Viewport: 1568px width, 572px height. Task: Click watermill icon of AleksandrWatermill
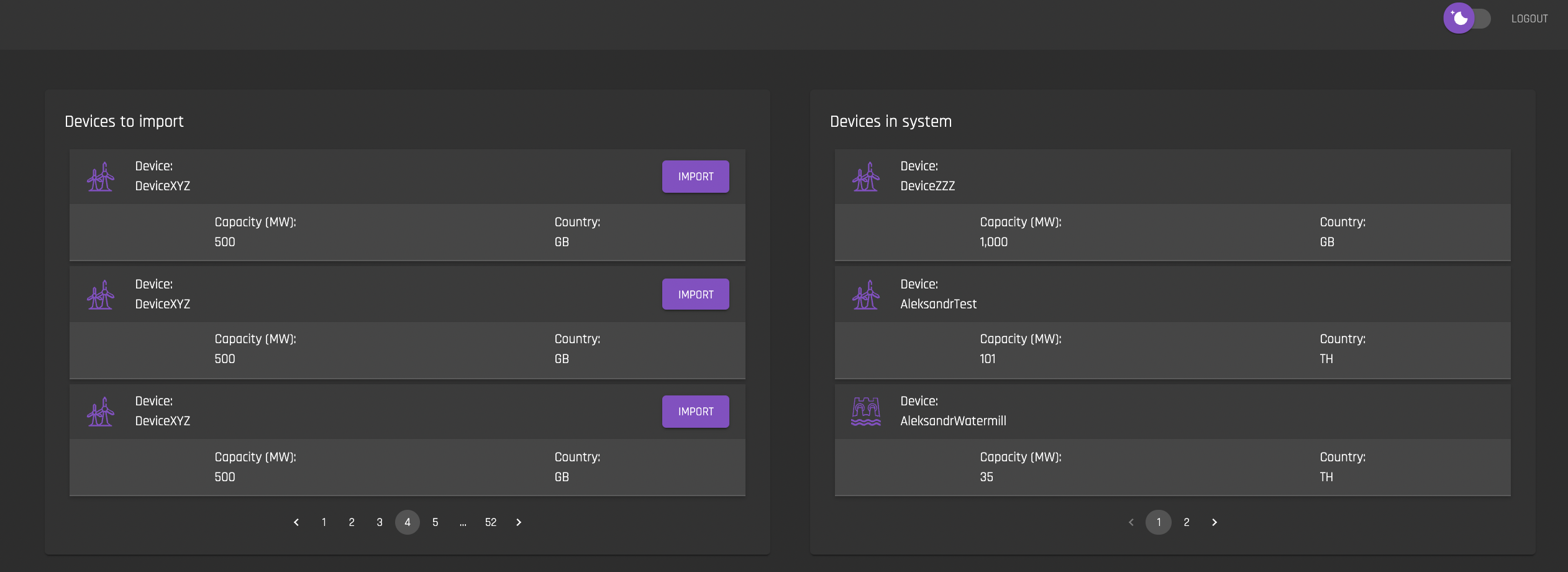[866, 412]
